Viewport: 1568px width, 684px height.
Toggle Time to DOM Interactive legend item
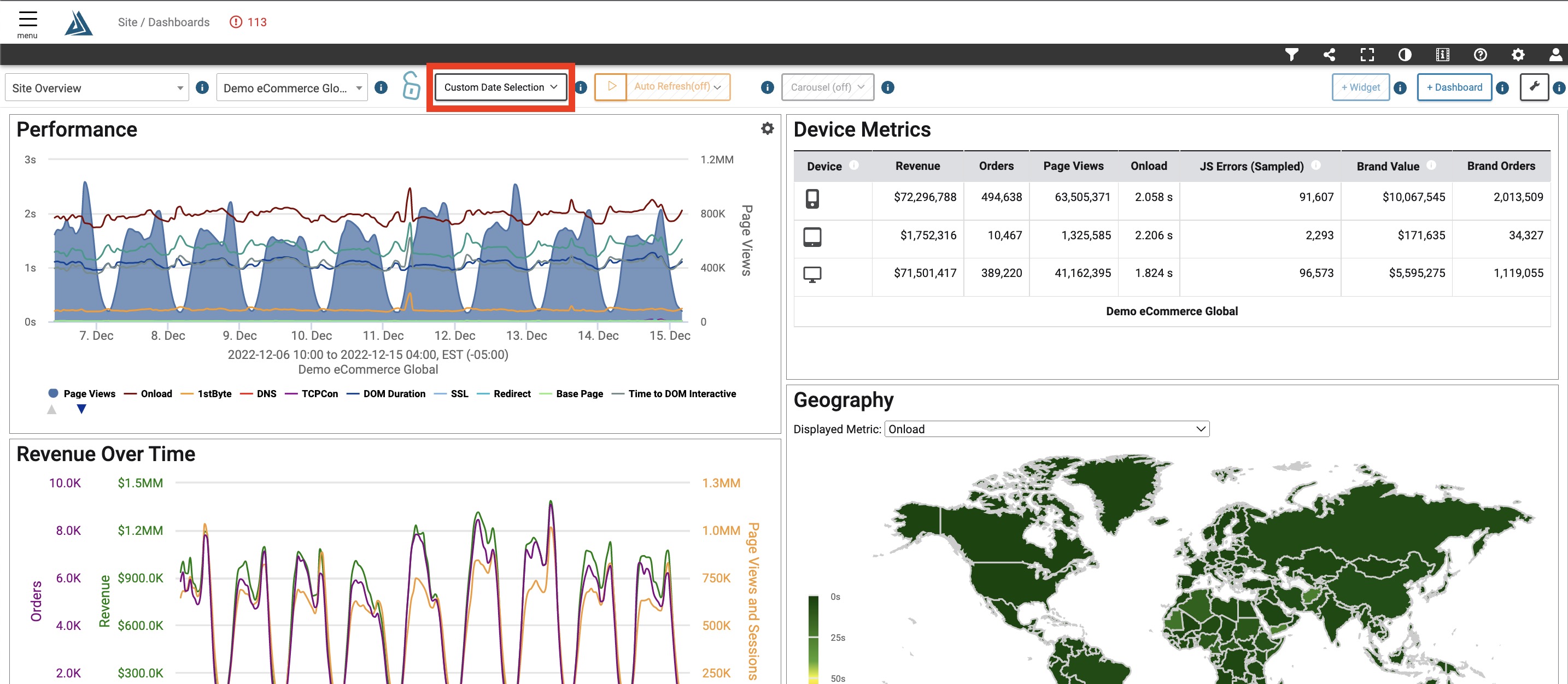click(x=674, y=393)
